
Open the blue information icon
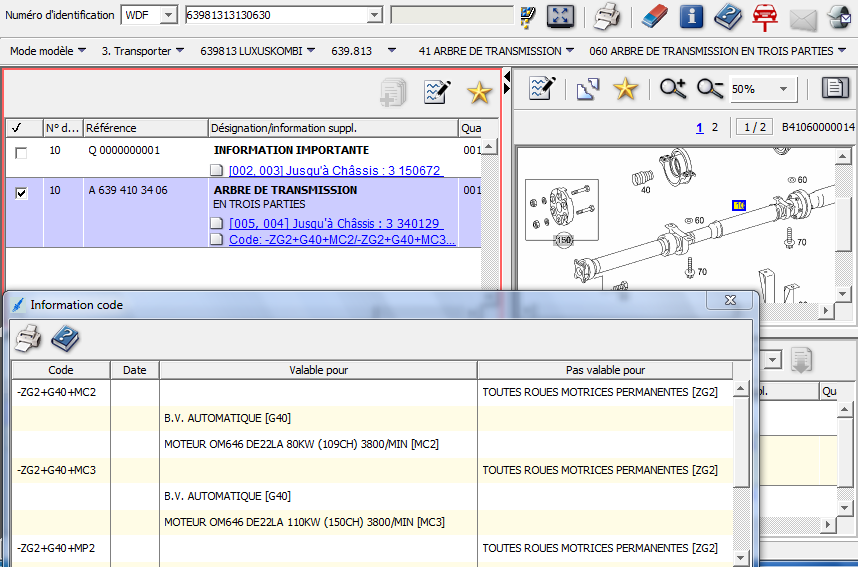(691, 16)
